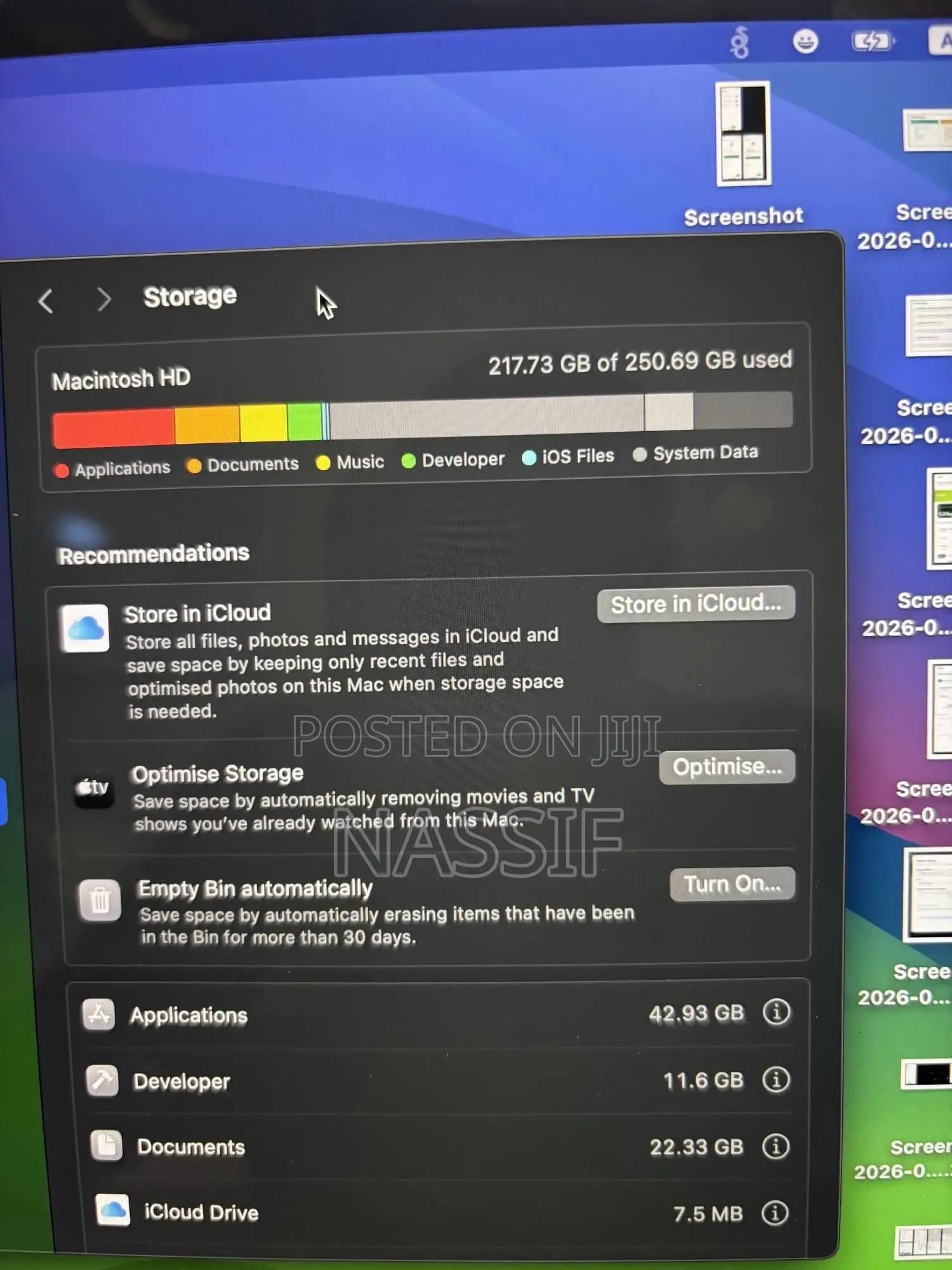Select the Screenshot file thumbnail on the desktop

point(743,133)
